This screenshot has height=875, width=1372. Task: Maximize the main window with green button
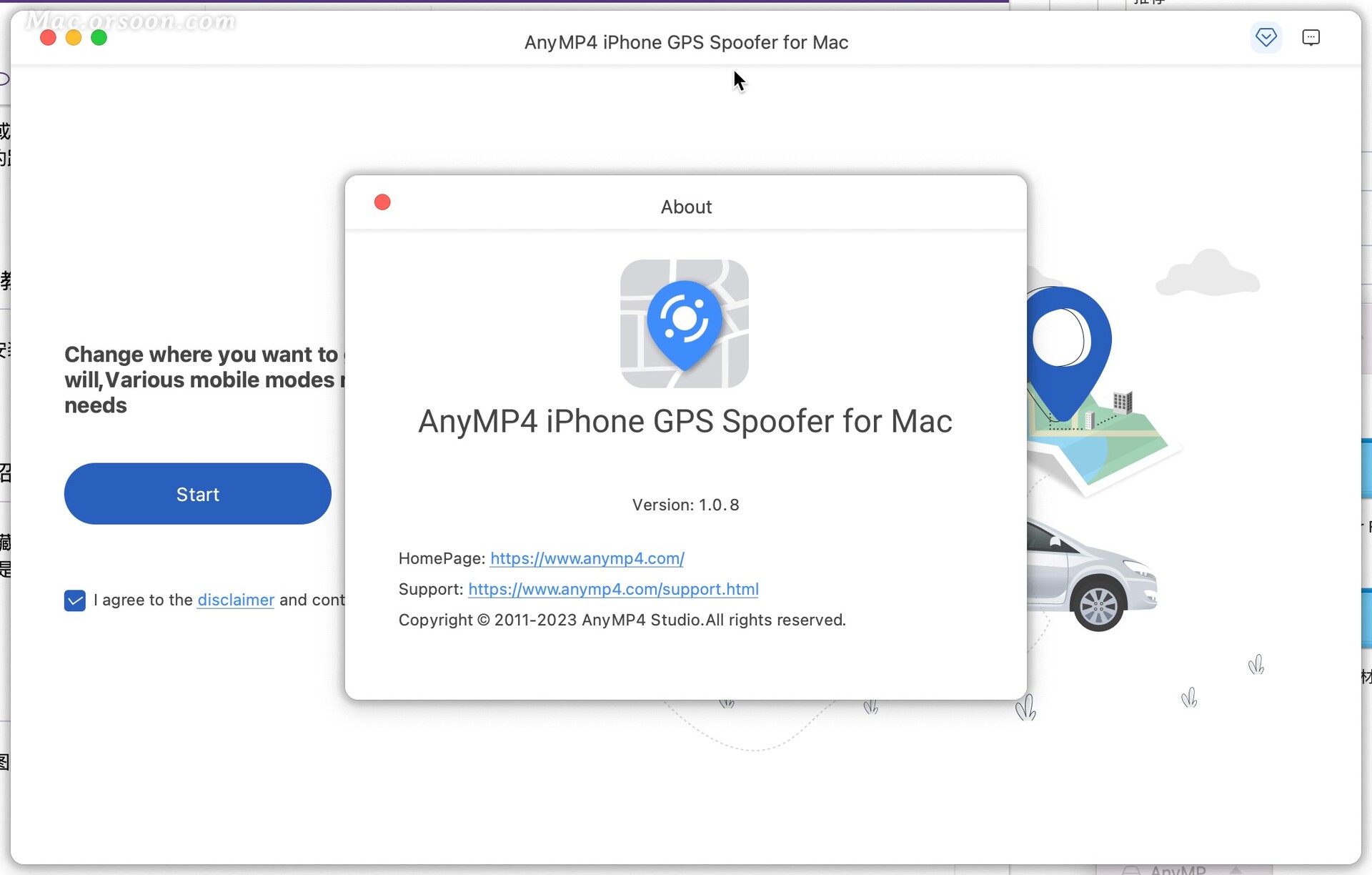click(x=99, y=37)
